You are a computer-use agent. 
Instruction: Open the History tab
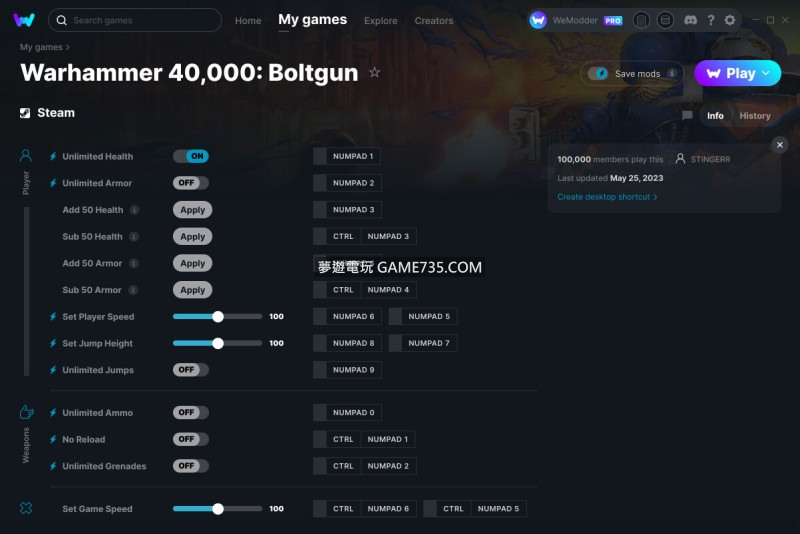[755, 116]
